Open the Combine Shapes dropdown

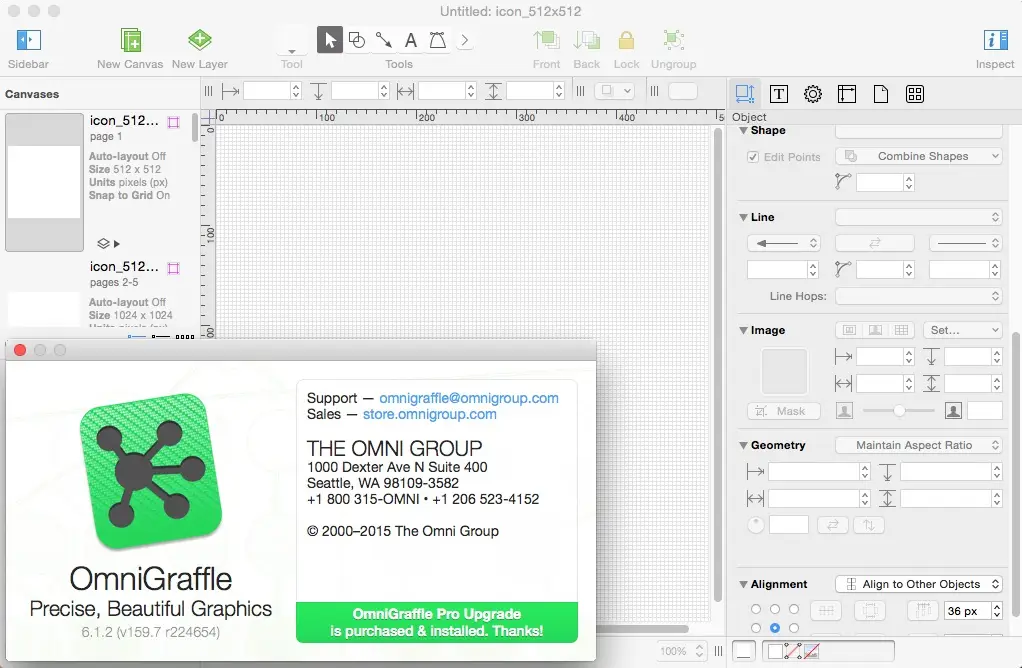[918, 156]
